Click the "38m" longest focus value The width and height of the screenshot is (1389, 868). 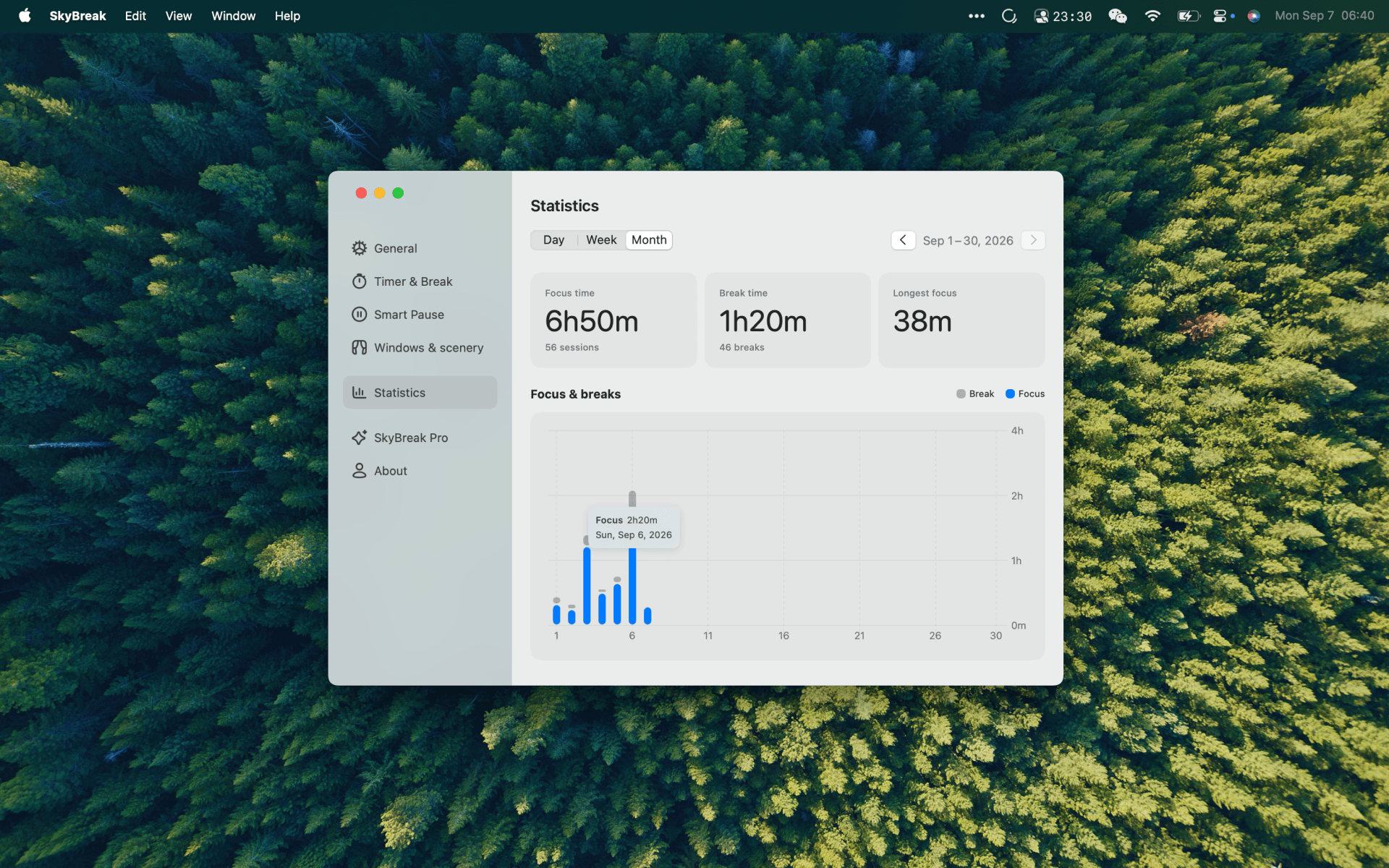coord(922,321)
